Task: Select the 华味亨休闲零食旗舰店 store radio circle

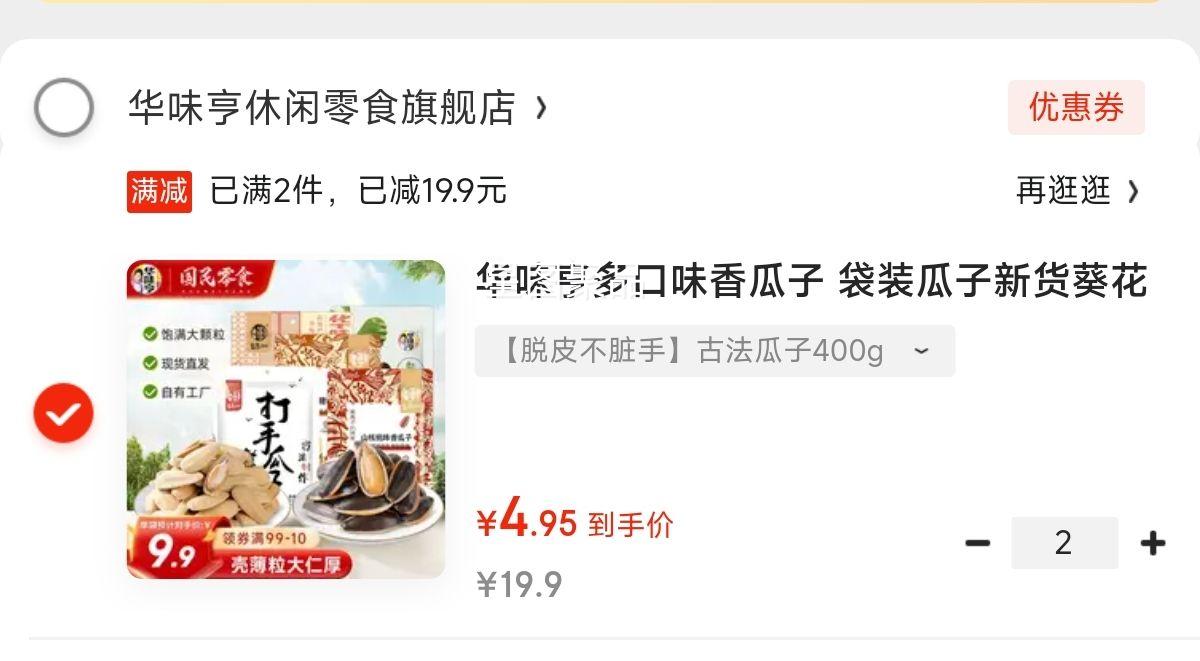Action: click(64, 108)
